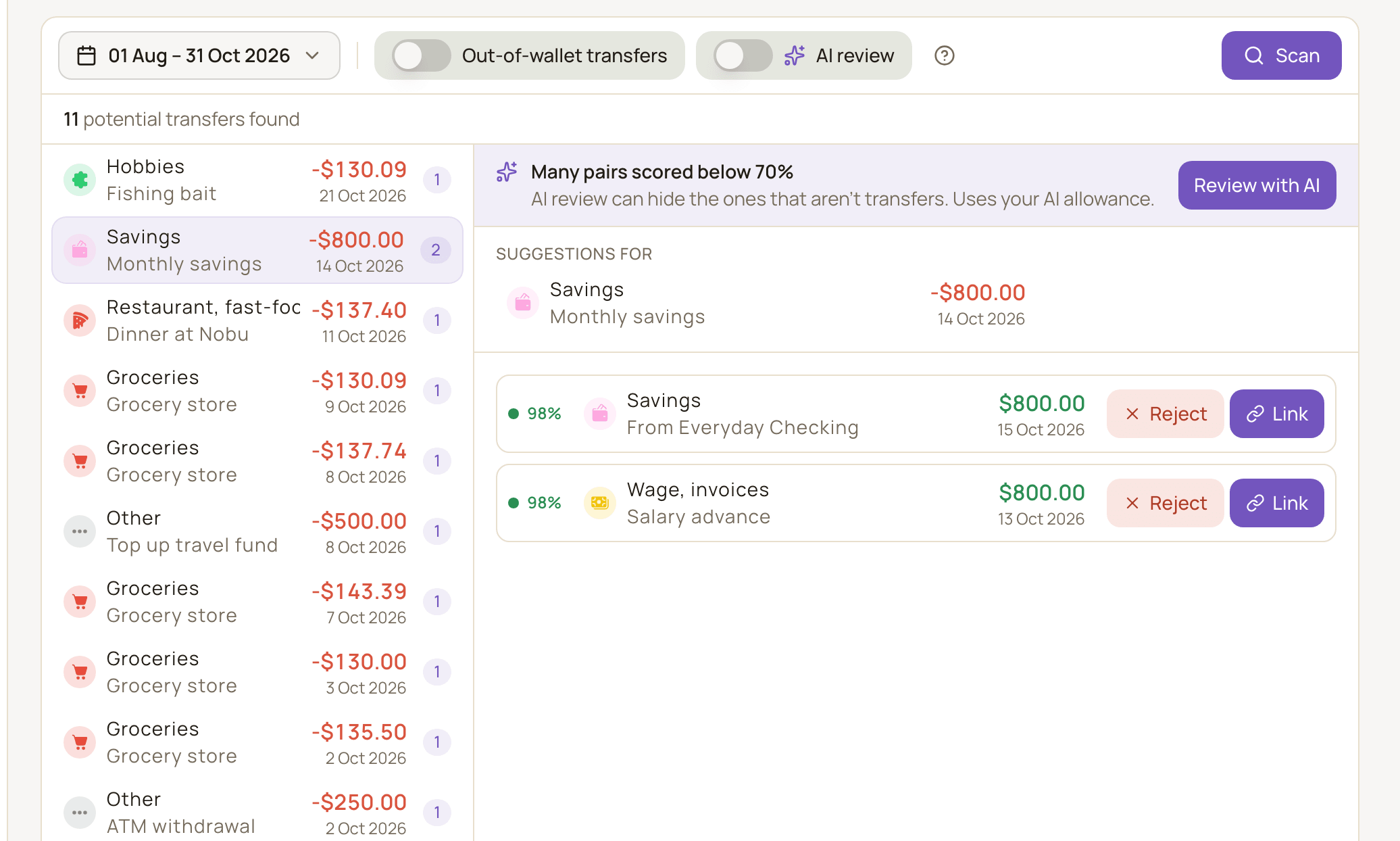Select the Savings Monthly savings list row
The image size is (1400, 841).
(x=257, y=250)
